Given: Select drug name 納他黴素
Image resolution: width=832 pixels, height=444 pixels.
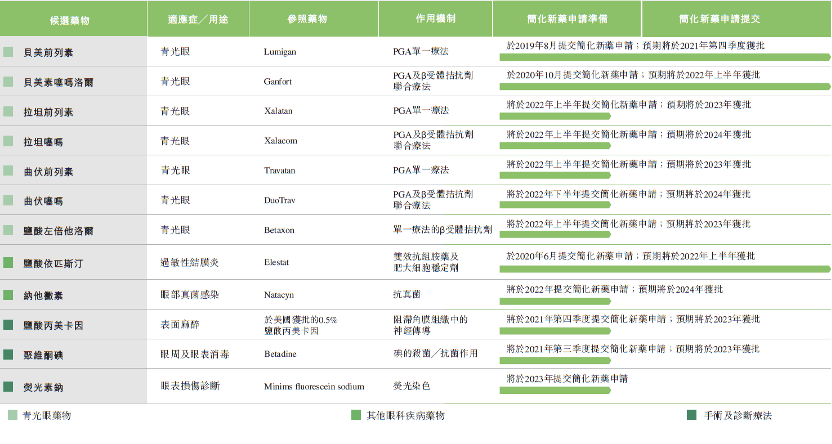Looking at the screenshot, I should click(x=43, y=295).
